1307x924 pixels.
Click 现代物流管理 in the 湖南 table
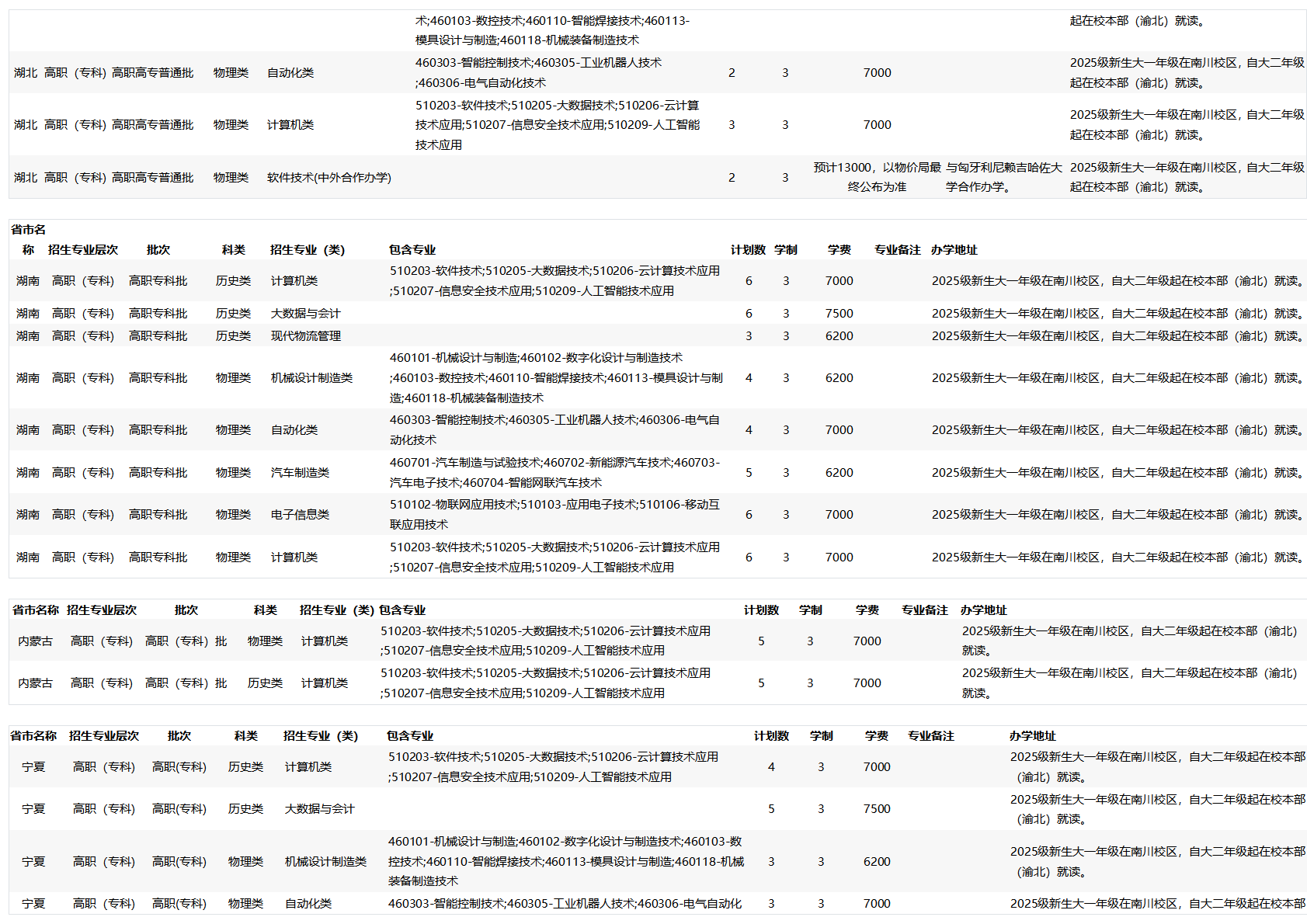click(305, 336)
